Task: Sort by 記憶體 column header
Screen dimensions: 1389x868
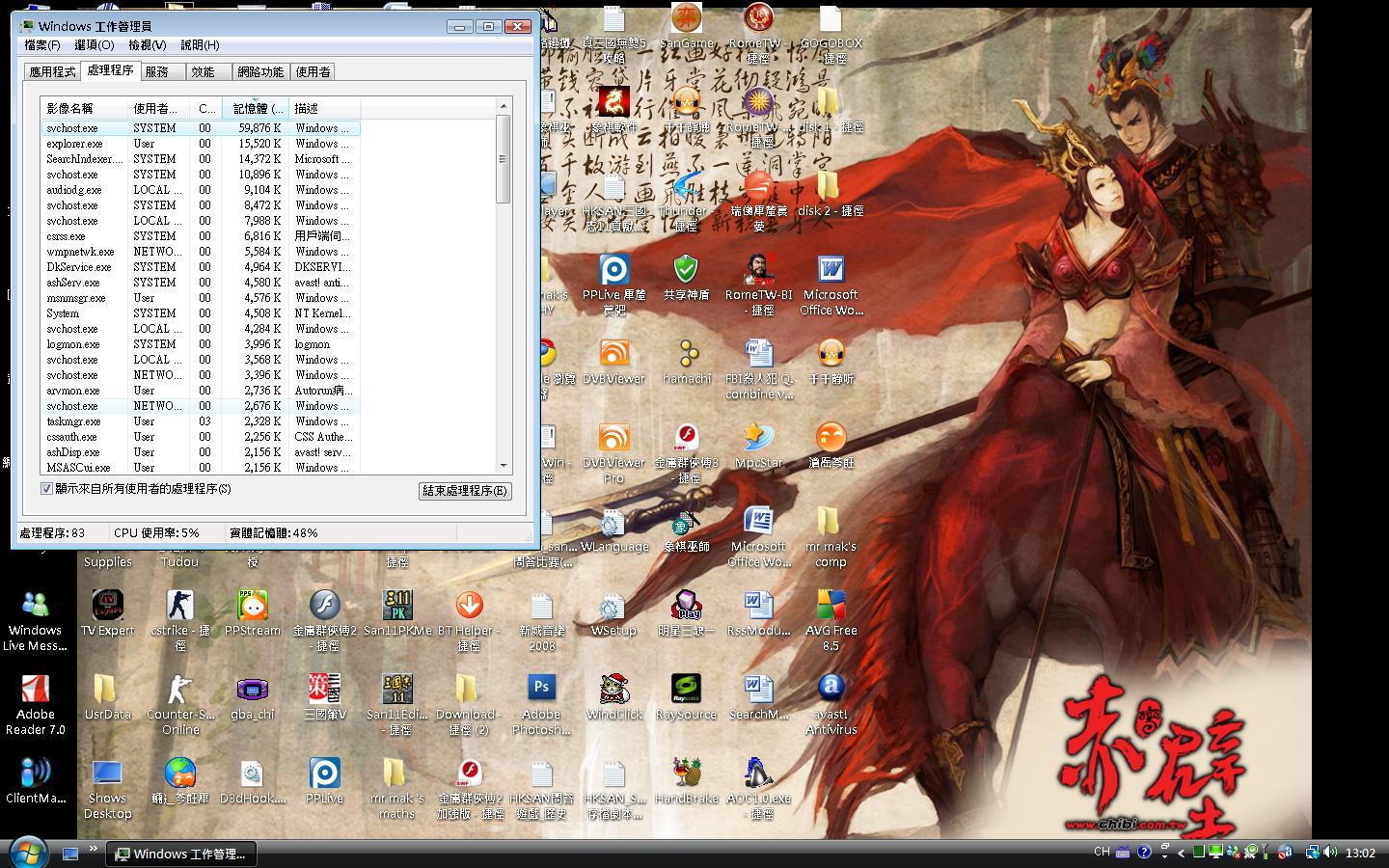Action: coord(255,108)
